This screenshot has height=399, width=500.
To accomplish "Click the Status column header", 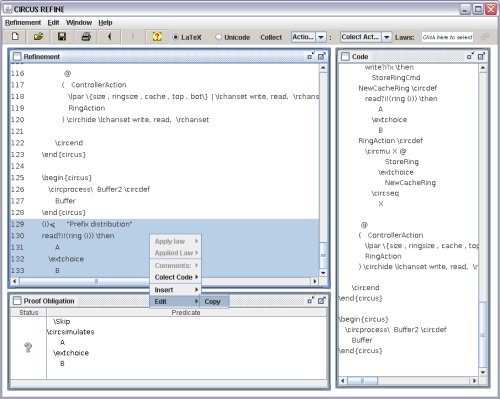I will pos(29,312).
